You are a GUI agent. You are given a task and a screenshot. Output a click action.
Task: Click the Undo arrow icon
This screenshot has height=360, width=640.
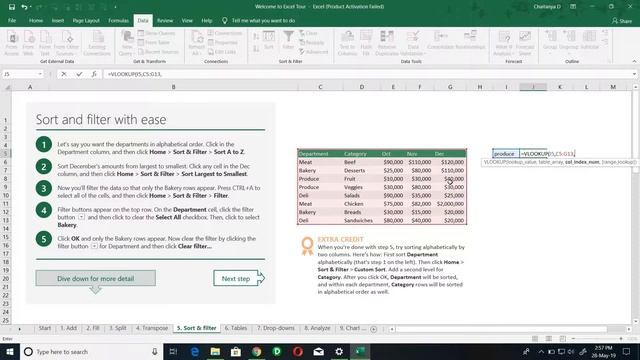tap(24, 7)
